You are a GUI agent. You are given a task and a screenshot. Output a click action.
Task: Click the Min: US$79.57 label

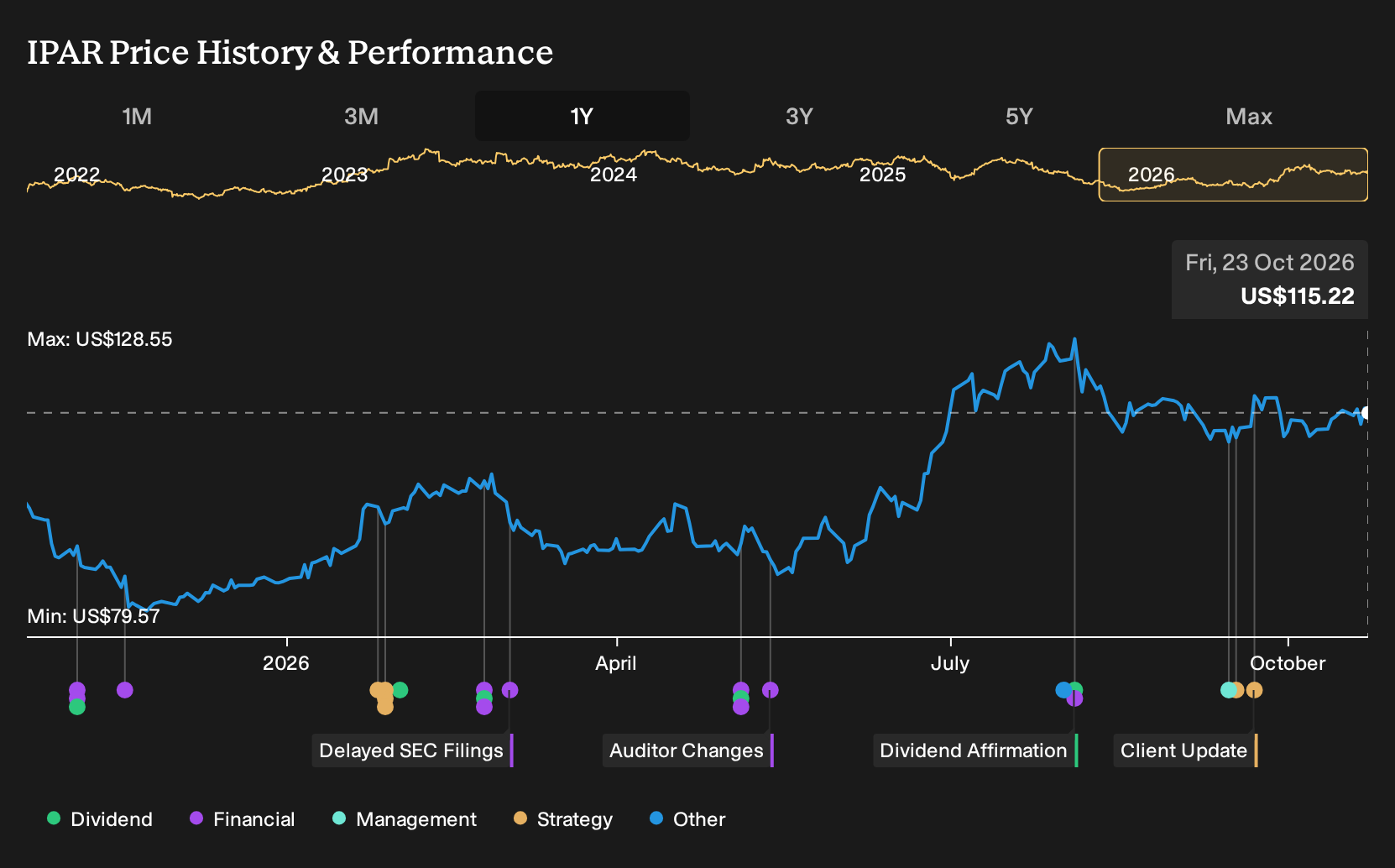(x=93, y=616)
